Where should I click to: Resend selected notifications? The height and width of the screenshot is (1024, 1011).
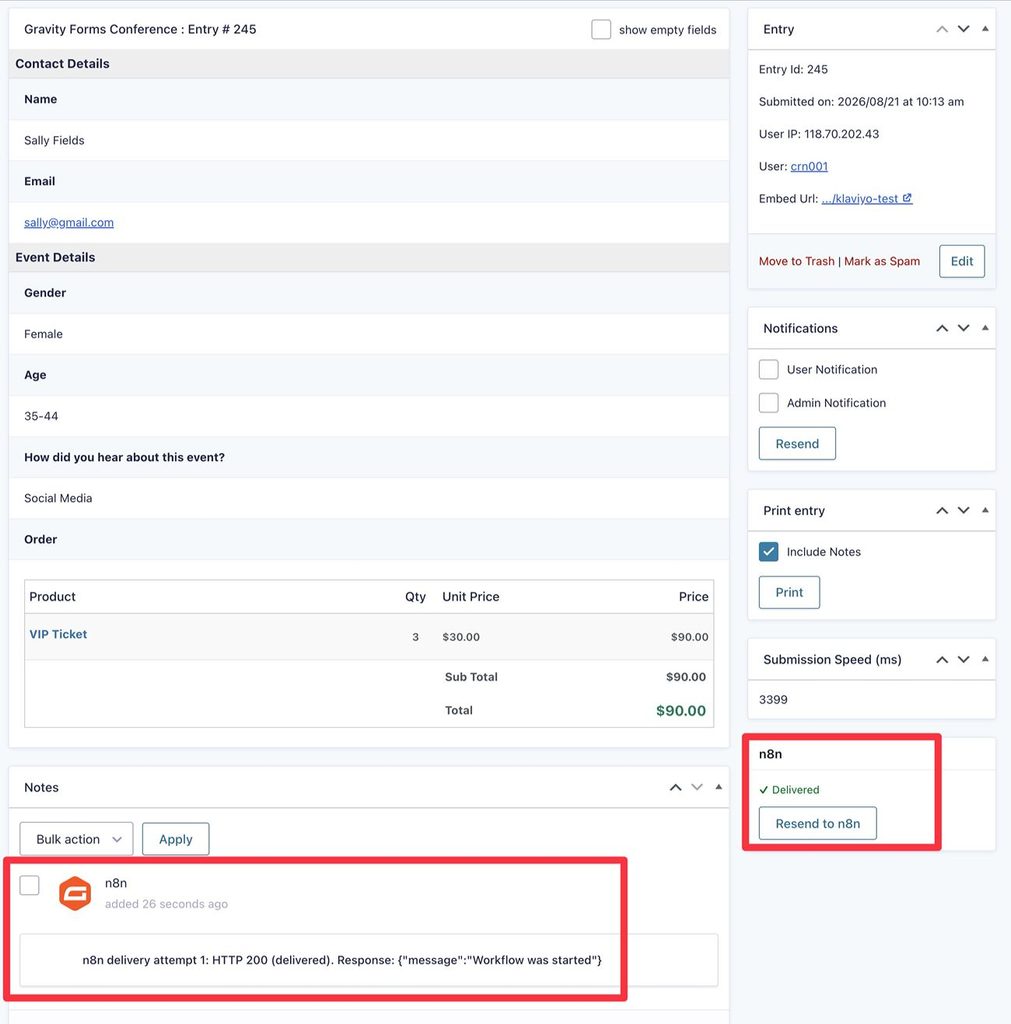(797, 443)
